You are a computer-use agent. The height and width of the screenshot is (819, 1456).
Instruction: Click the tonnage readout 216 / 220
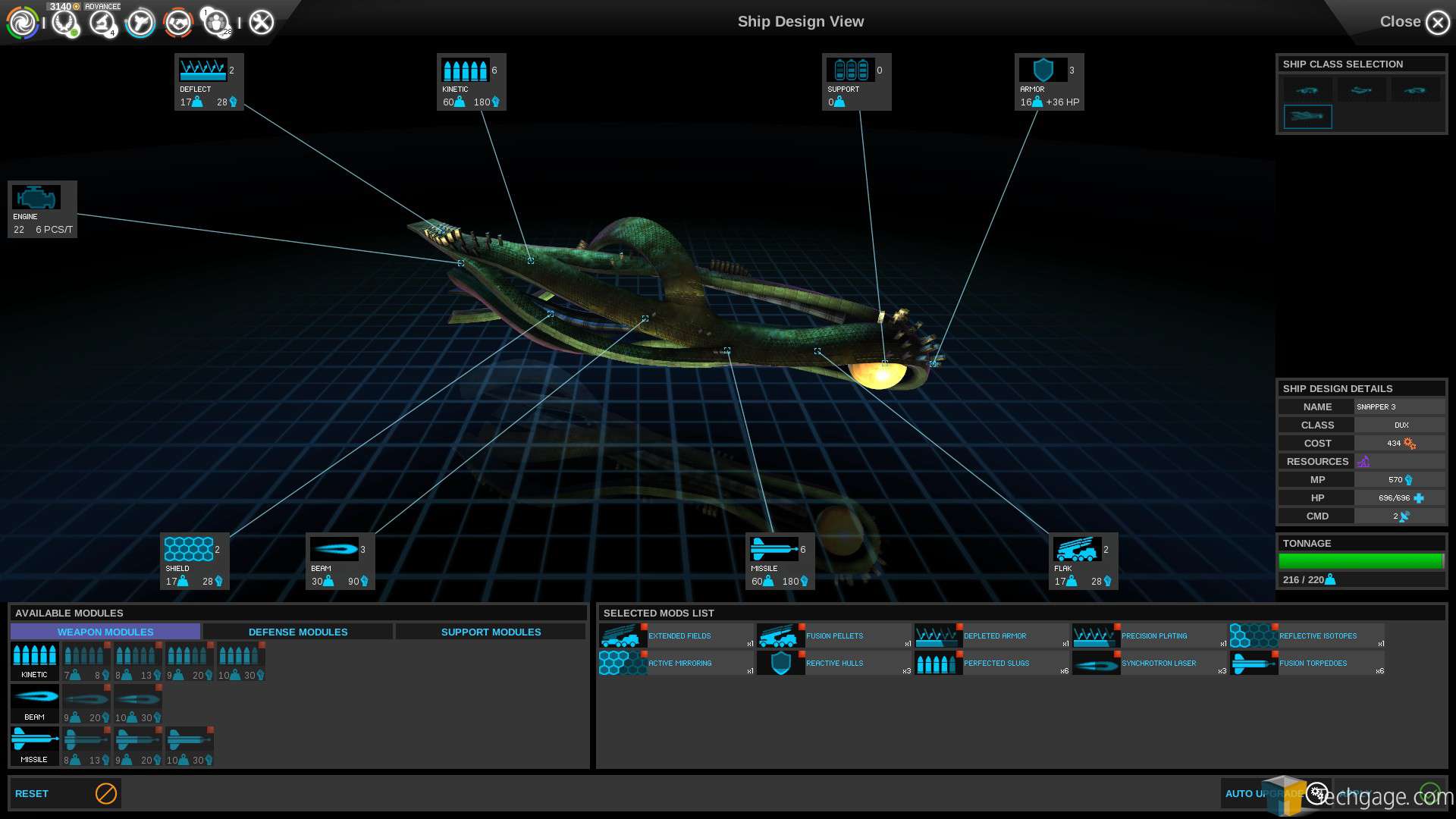point(1309,580)
